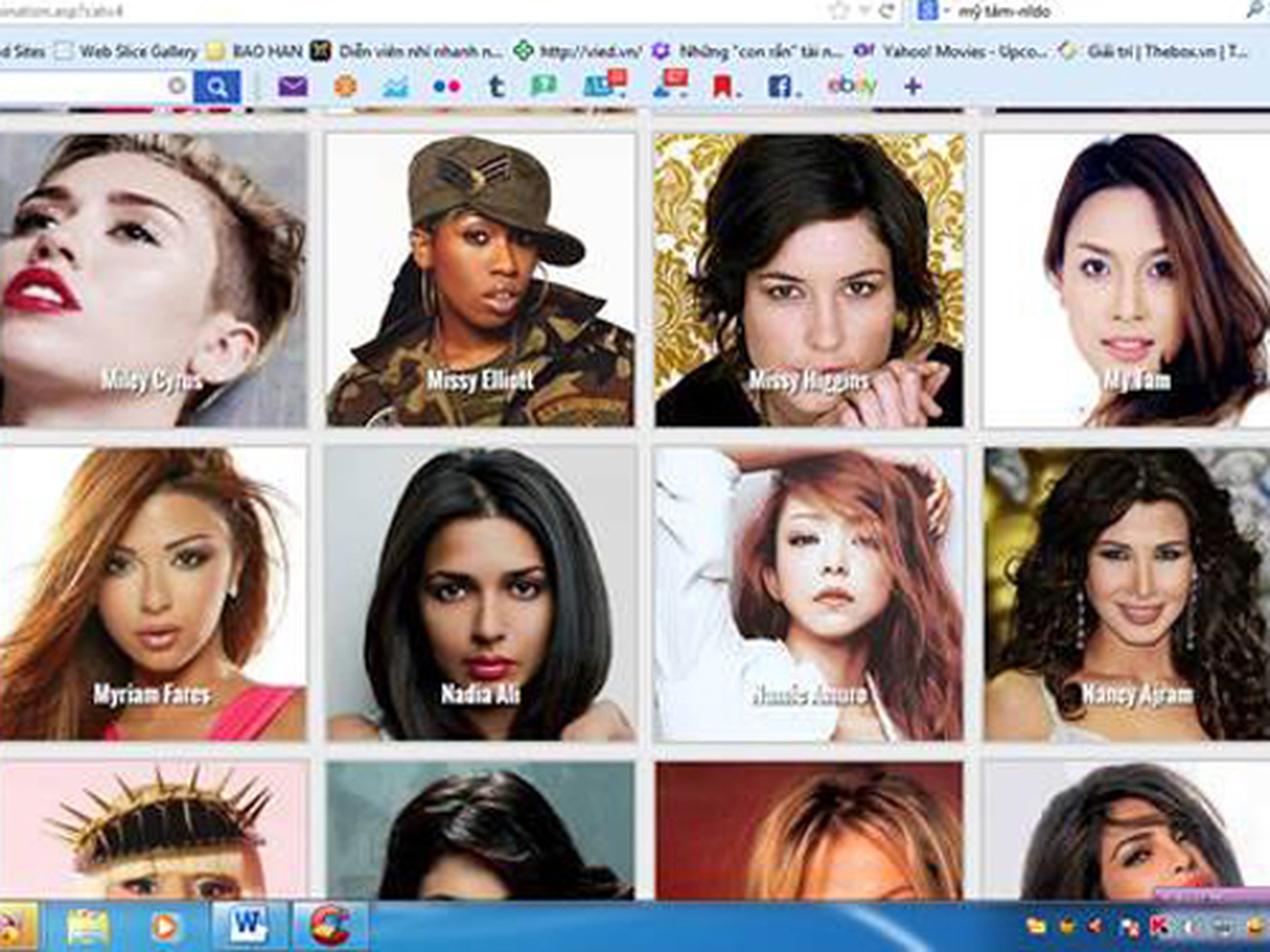Click the green chat bubble toolbar icon
Screen dimensions: 1270x952
(543, 87)
